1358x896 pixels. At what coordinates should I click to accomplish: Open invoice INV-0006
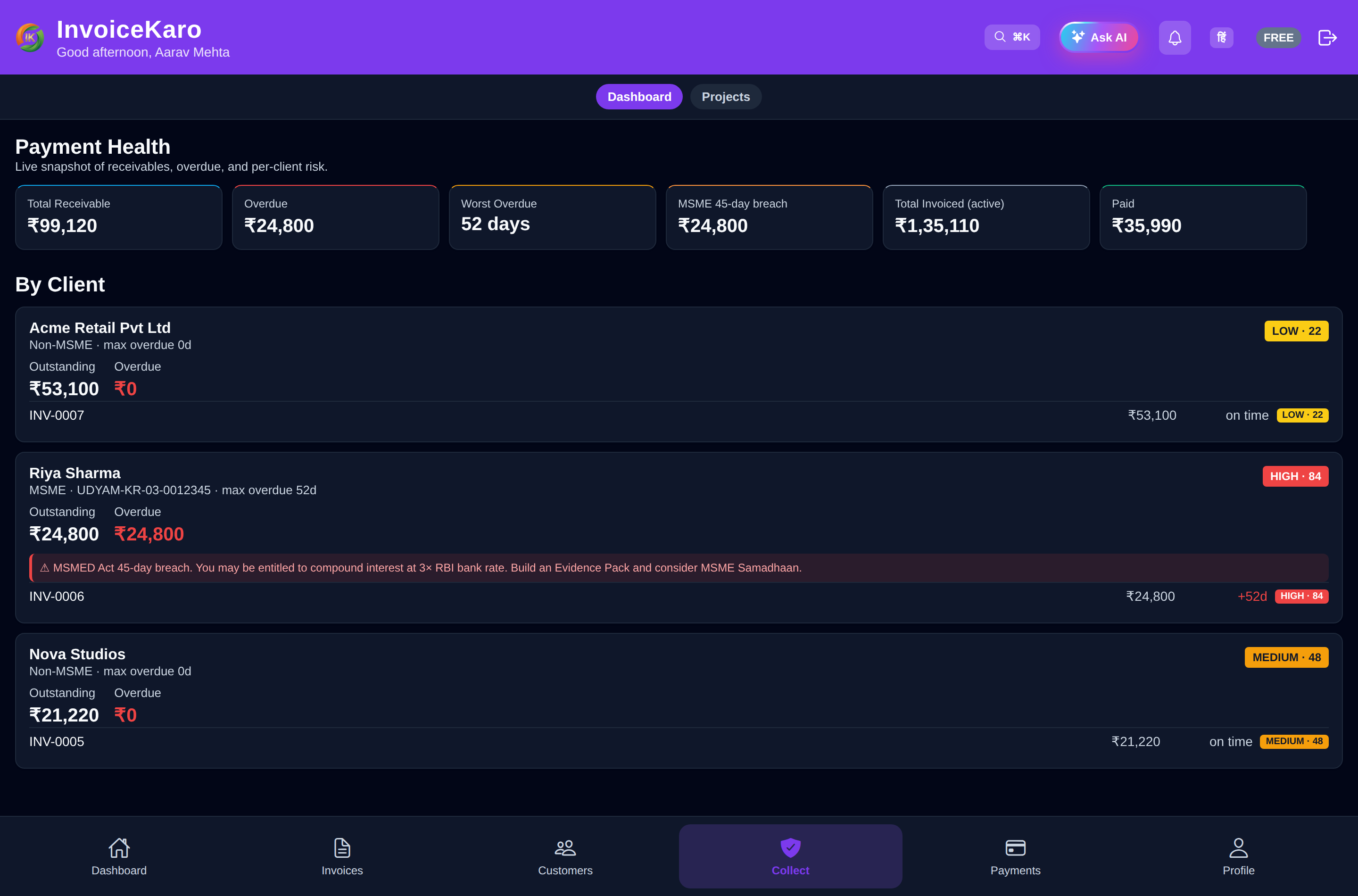[57, 597]
